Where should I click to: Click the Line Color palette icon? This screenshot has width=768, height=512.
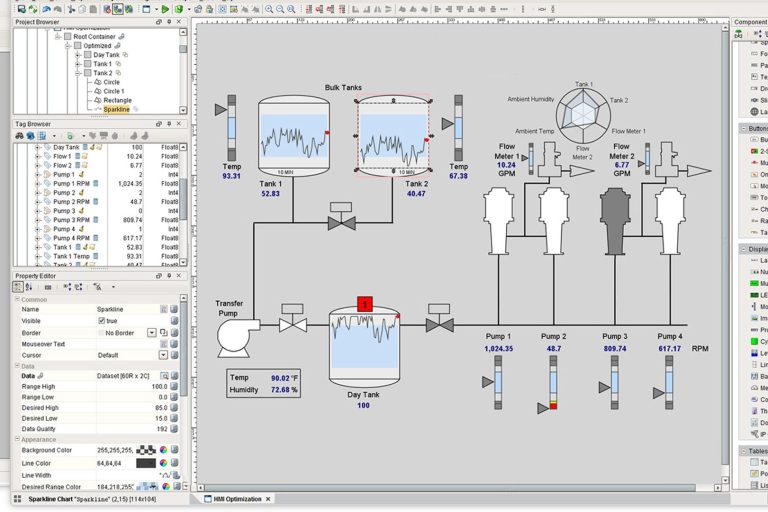pos(164,463)
